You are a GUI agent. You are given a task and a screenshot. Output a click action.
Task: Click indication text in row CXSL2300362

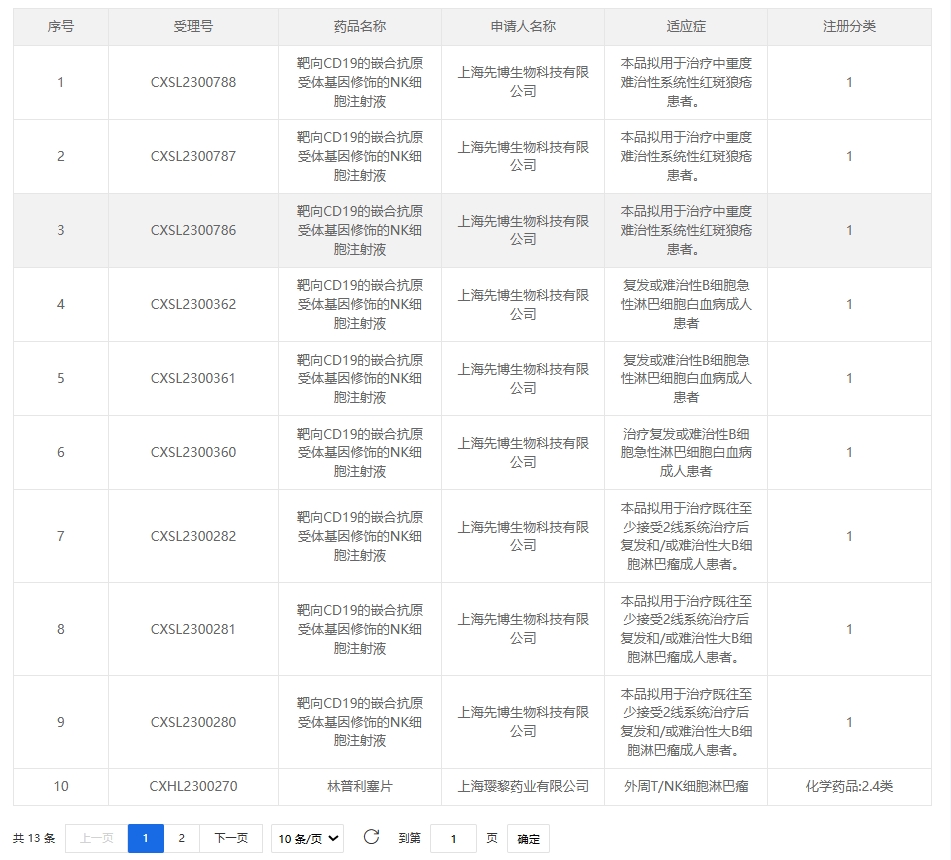click(686, 304)
